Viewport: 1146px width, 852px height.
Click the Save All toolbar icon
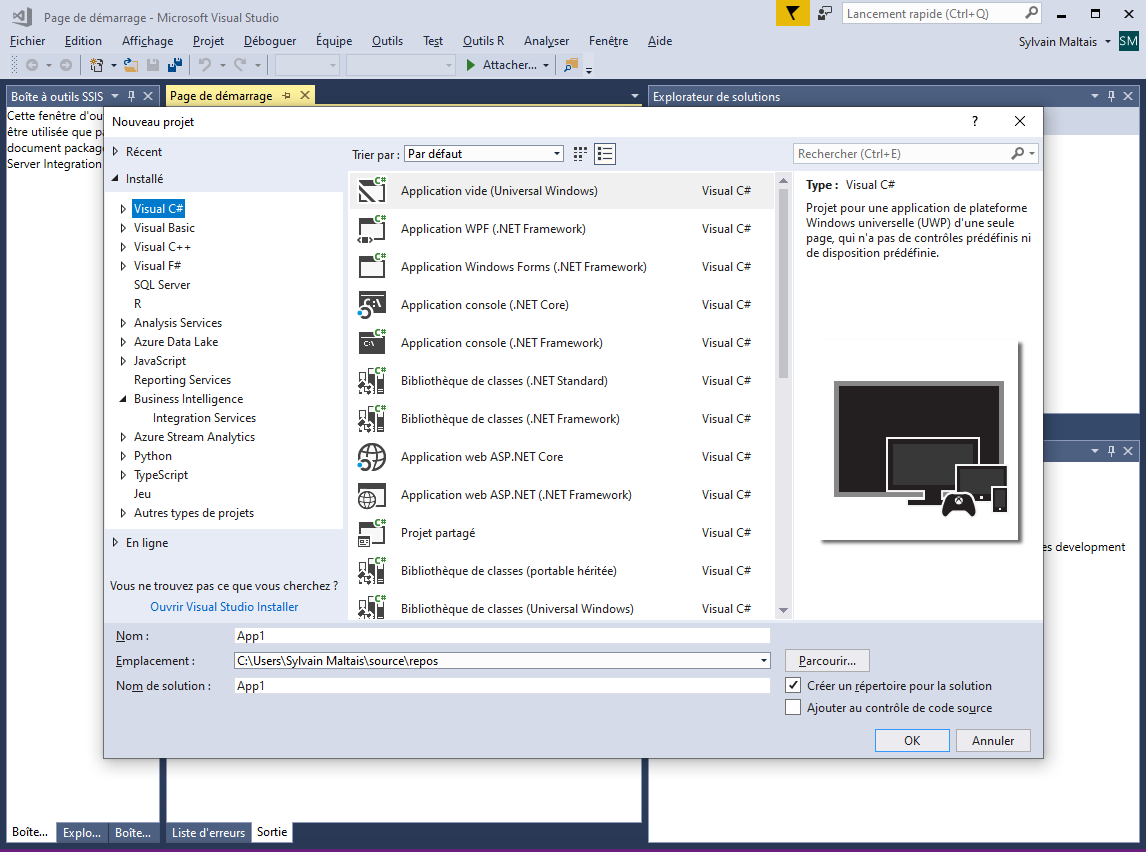click(x=175, y=65)
